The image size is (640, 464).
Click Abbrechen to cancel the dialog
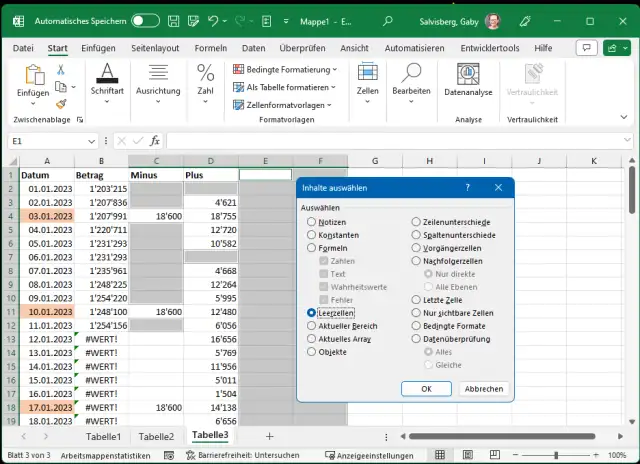tap(483, 388)
